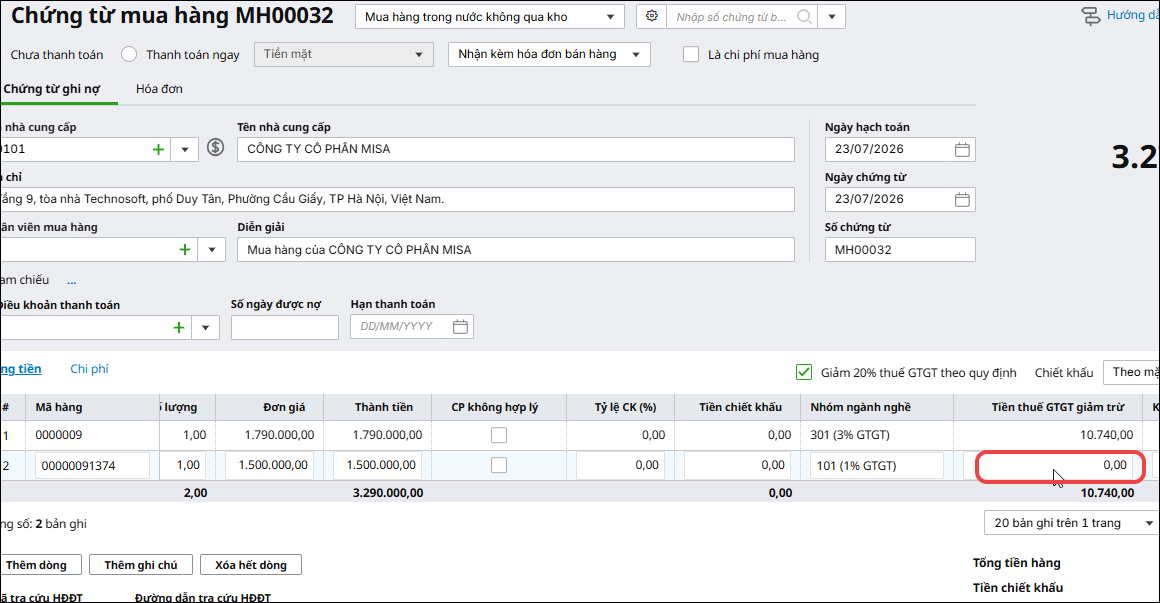Open voucher settings gear icon
This screenshot has width=1160, height=603.
point(651,16)
